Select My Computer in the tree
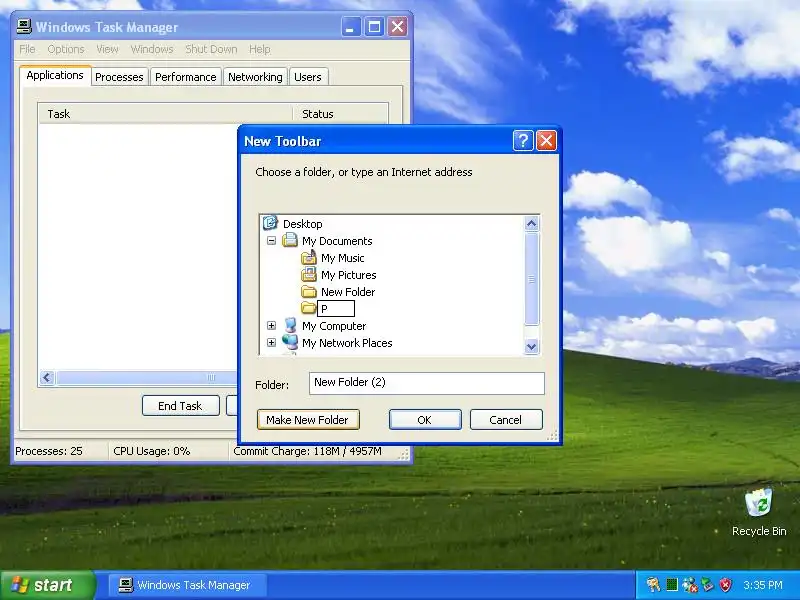Screen dimensions: 800x600 tap(334, 326)
